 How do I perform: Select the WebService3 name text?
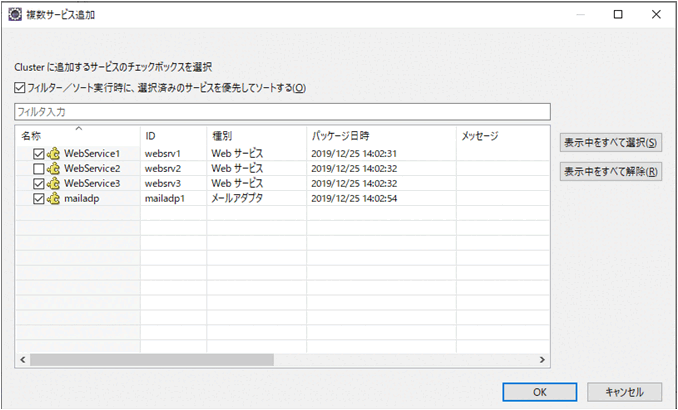pyautogui.click(x=92, y=183)
